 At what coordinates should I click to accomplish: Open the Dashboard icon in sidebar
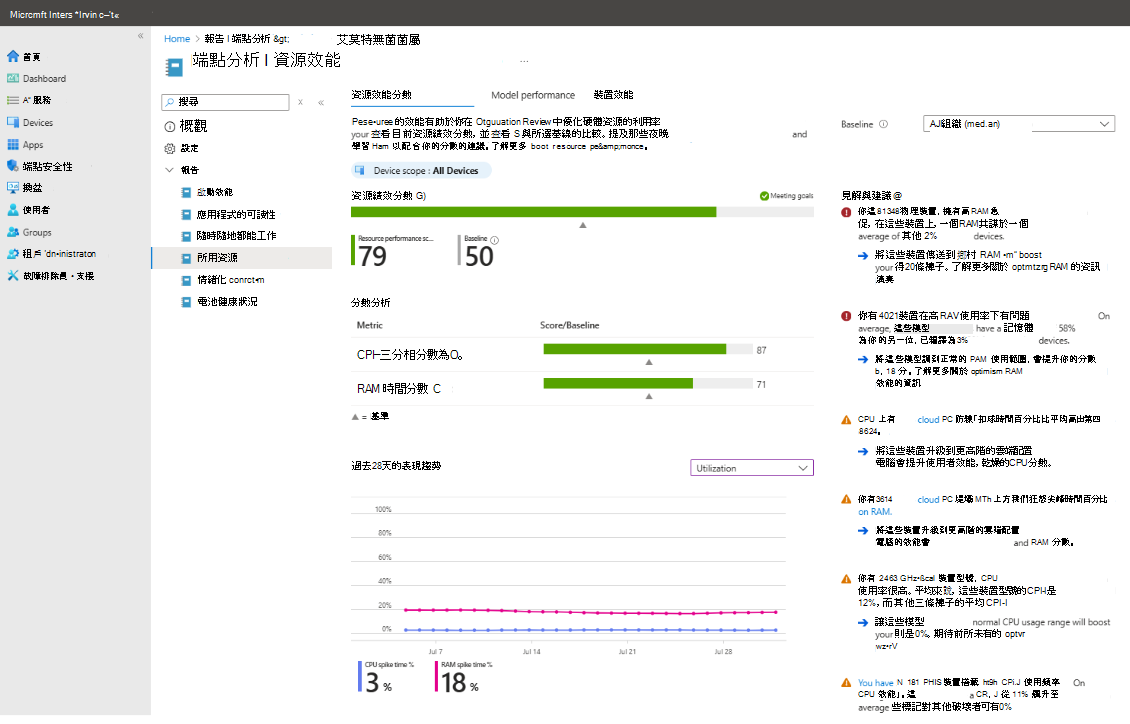click(x=13, y=79)
